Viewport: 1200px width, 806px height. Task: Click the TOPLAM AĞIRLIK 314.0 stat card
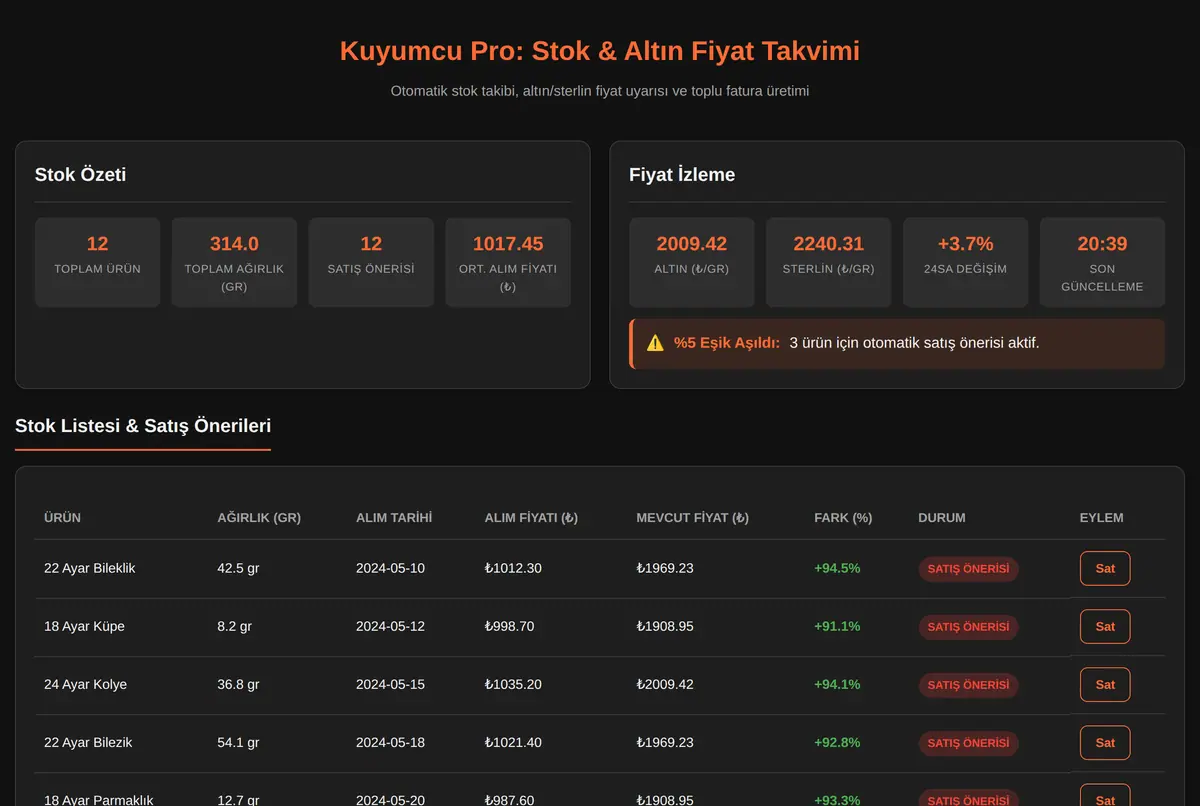click(234, 262)
